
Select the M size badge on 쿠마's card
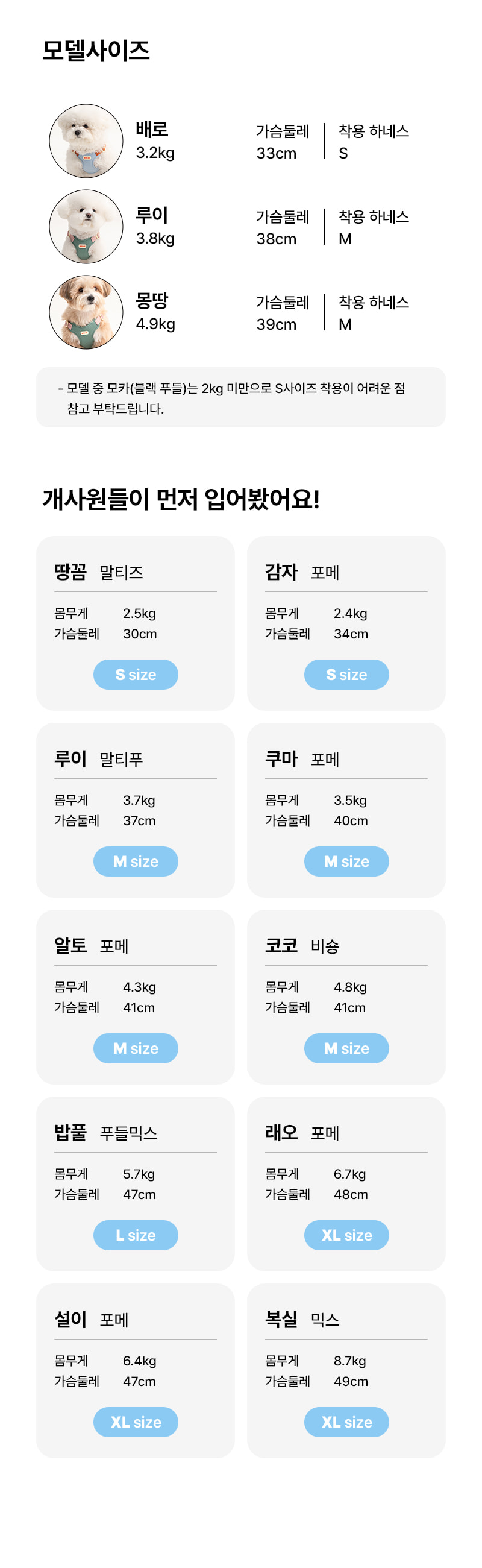346,861
